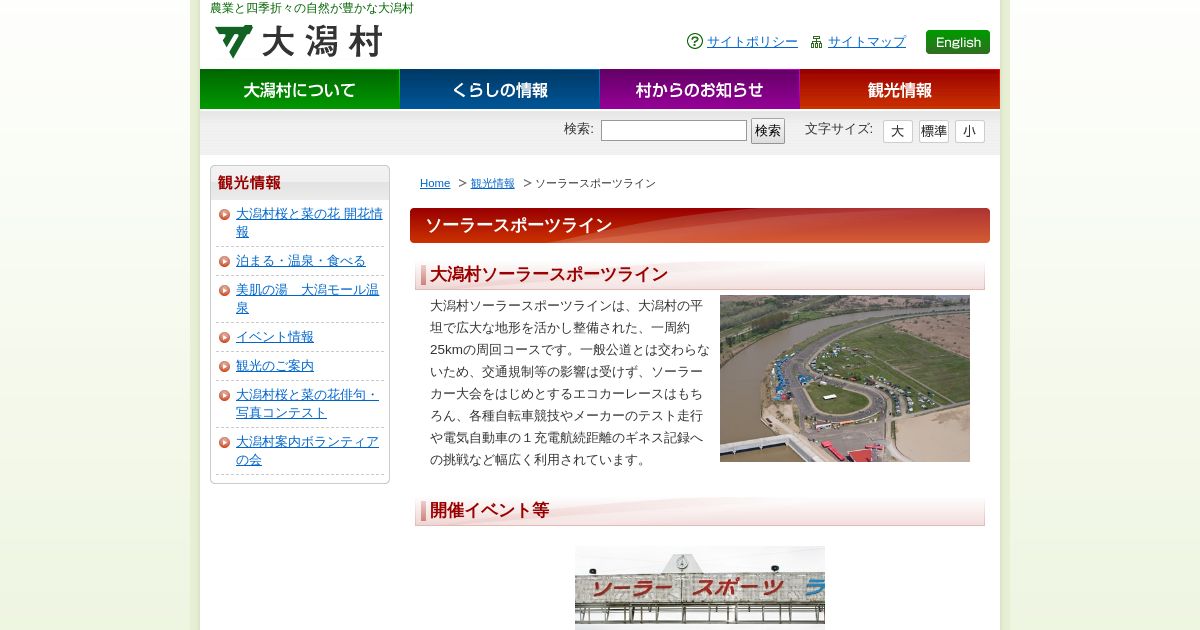This screenshot has width=1200, height=630.
Task: Go to 観光情報 breadcrumb link
Action: [x=493, y=183]
